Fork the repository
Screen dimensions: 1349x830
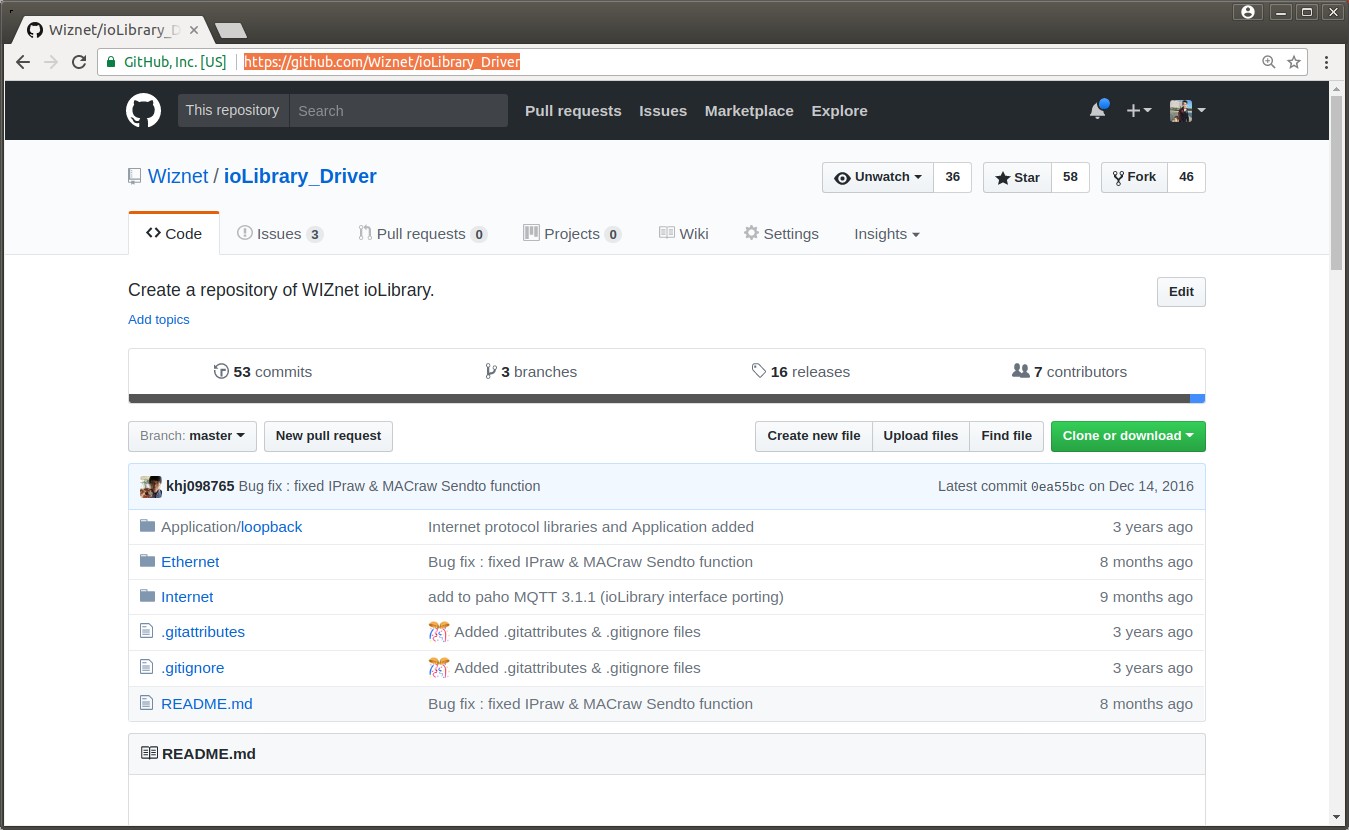tap(1134, 177)
